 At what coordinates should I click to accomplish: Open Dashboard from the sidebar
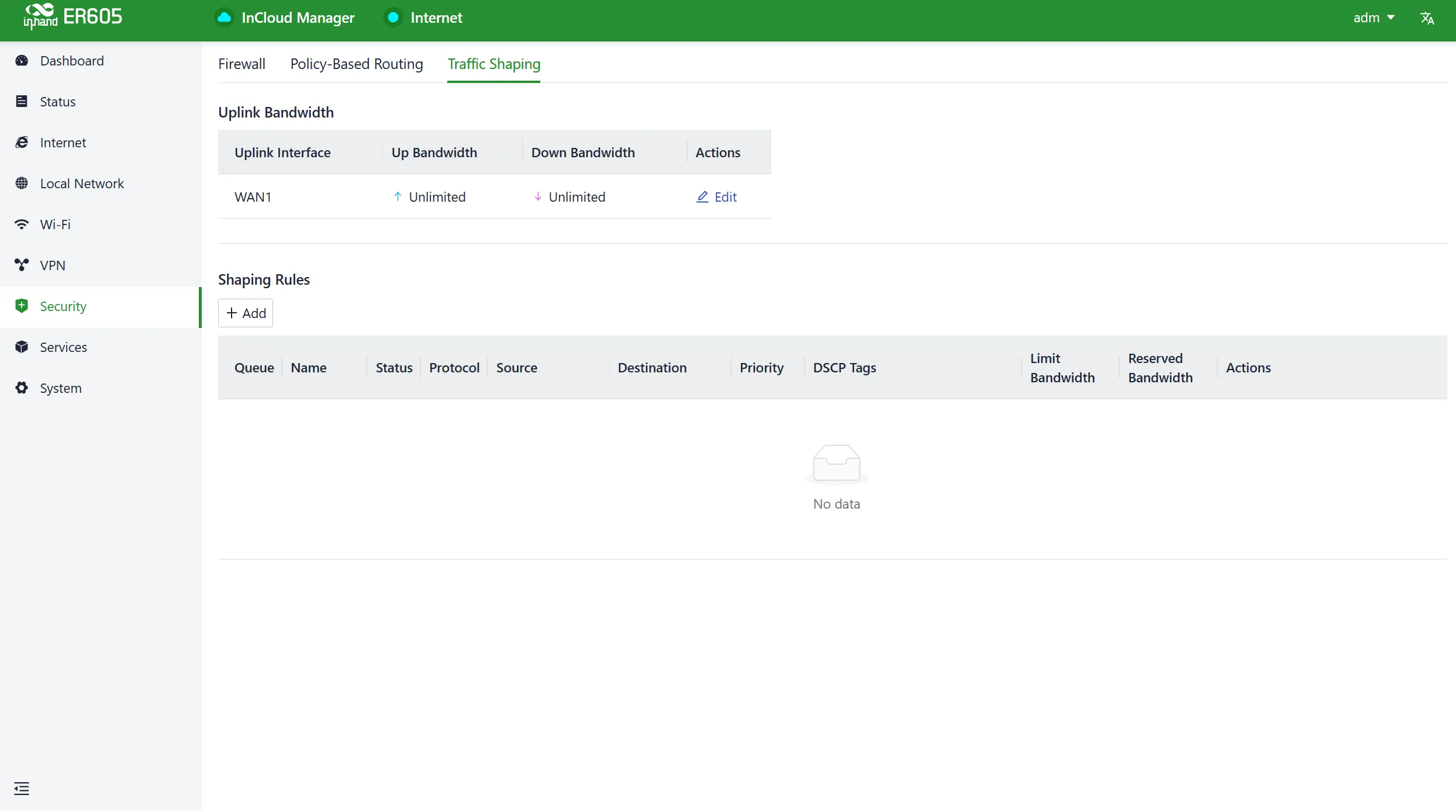pyautogui.click(x=101, y=61)
